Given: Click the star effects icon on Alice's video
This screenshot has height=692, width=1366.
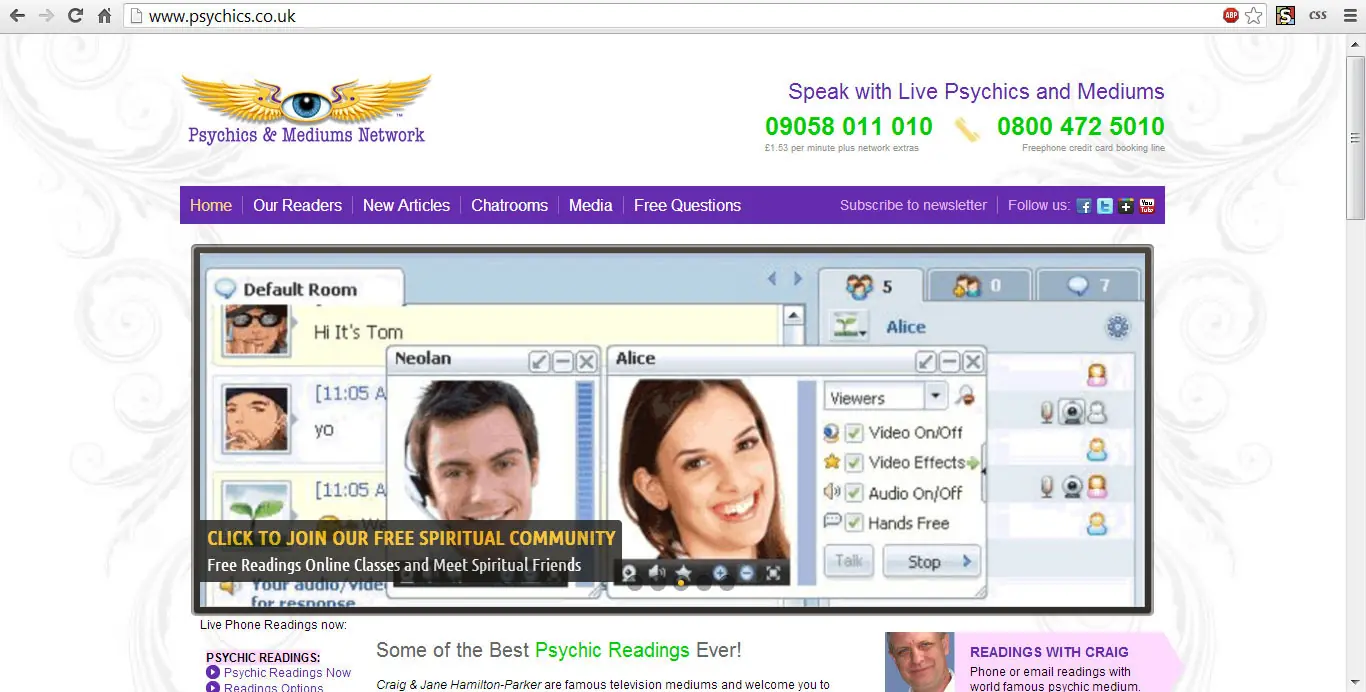Looking at the screenshot, I should coord(684,573).
